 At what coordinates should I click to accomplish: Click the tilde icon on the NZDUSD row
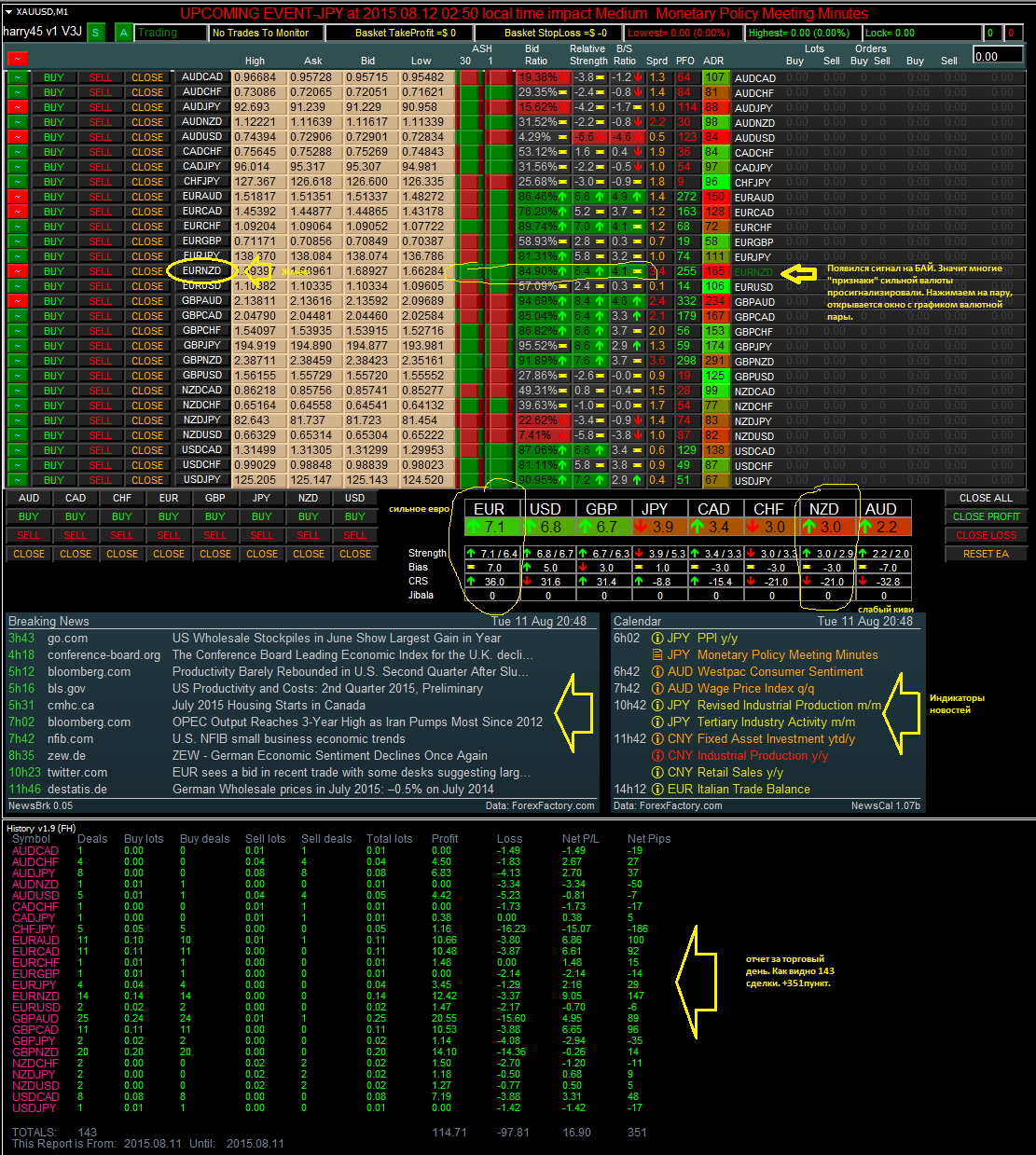click(17, 435)
